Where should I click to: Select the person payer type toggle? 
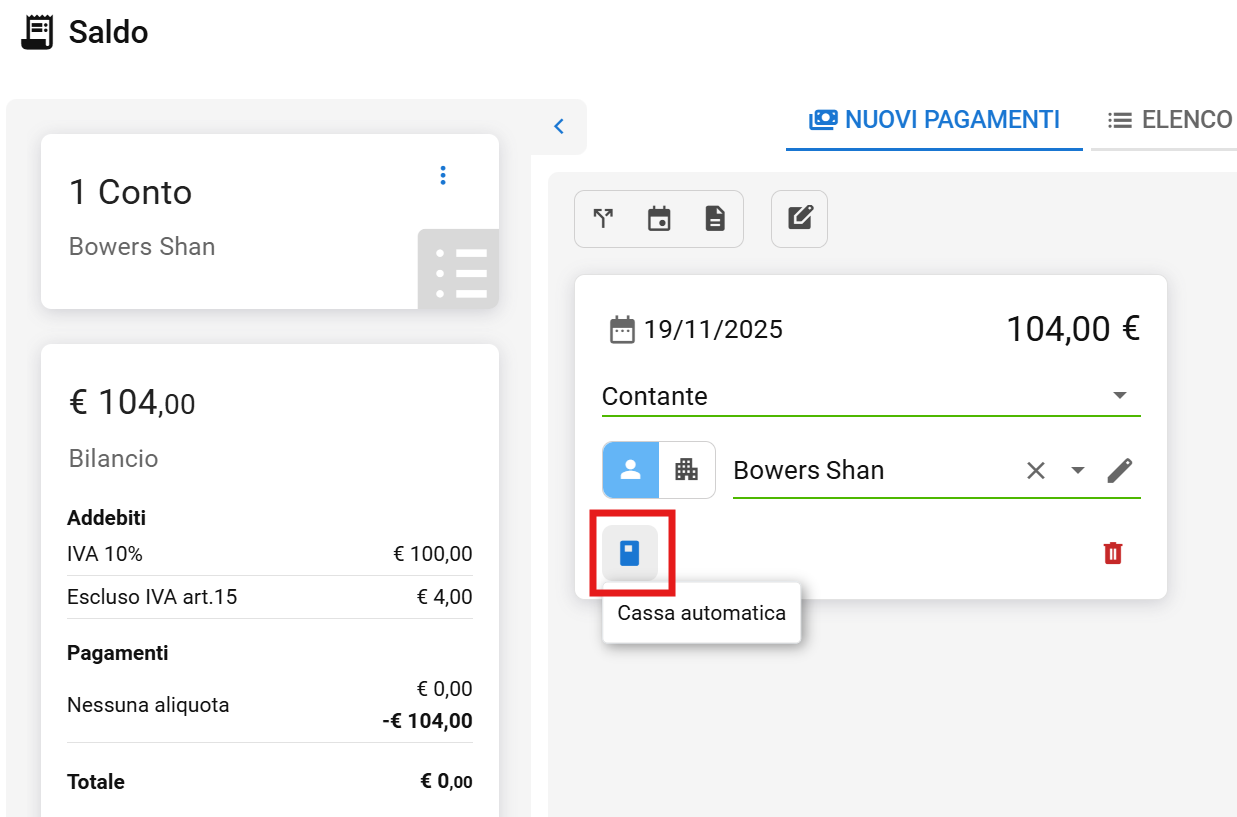631,470
